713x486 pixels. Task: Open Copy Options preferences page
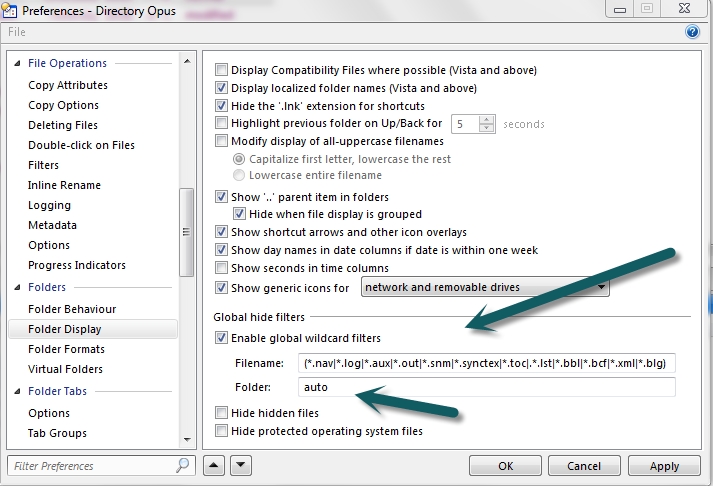[63, 105]
